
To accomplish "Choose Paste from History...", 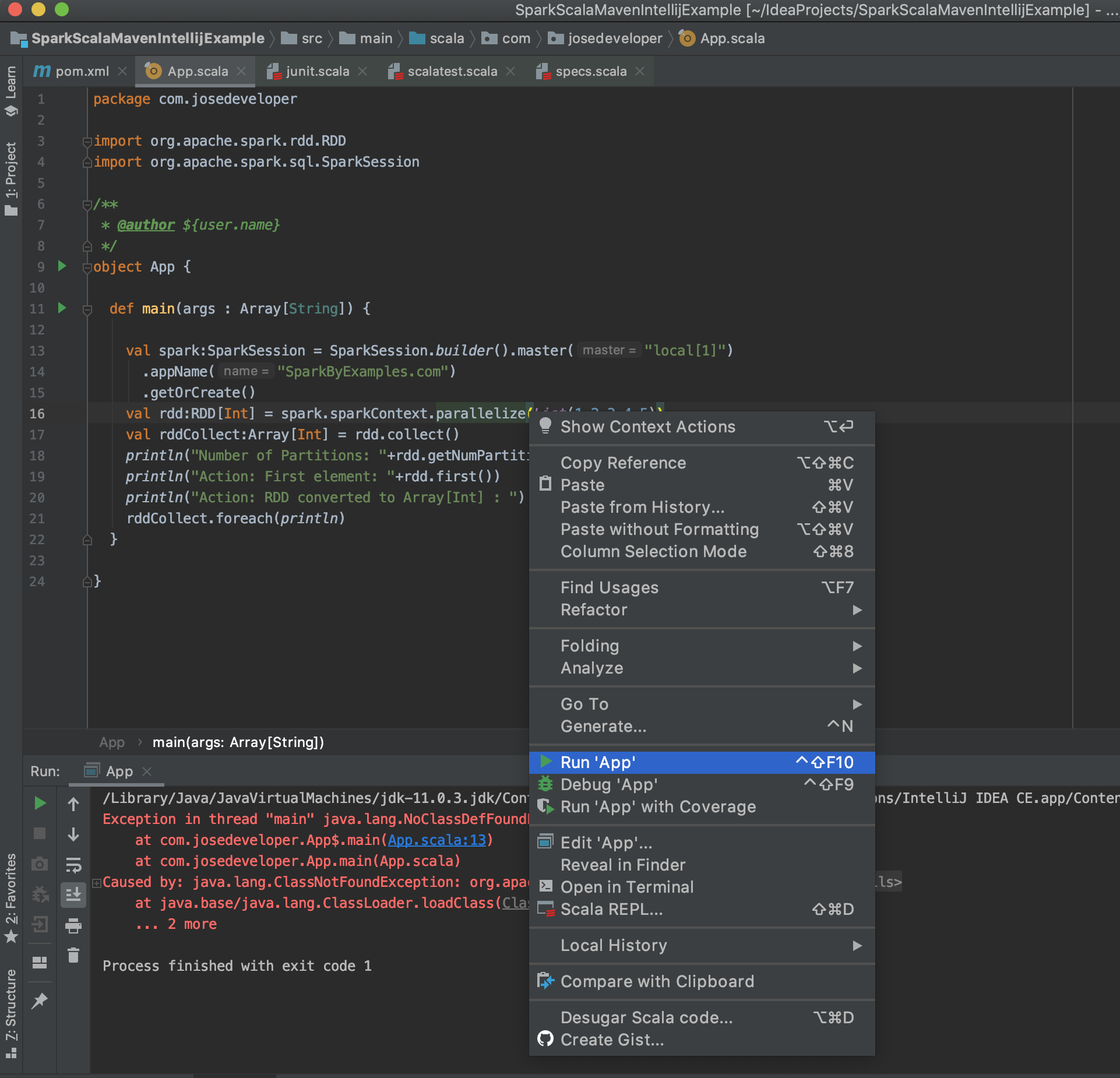I will pyautogui.click(x=702, y=507).
